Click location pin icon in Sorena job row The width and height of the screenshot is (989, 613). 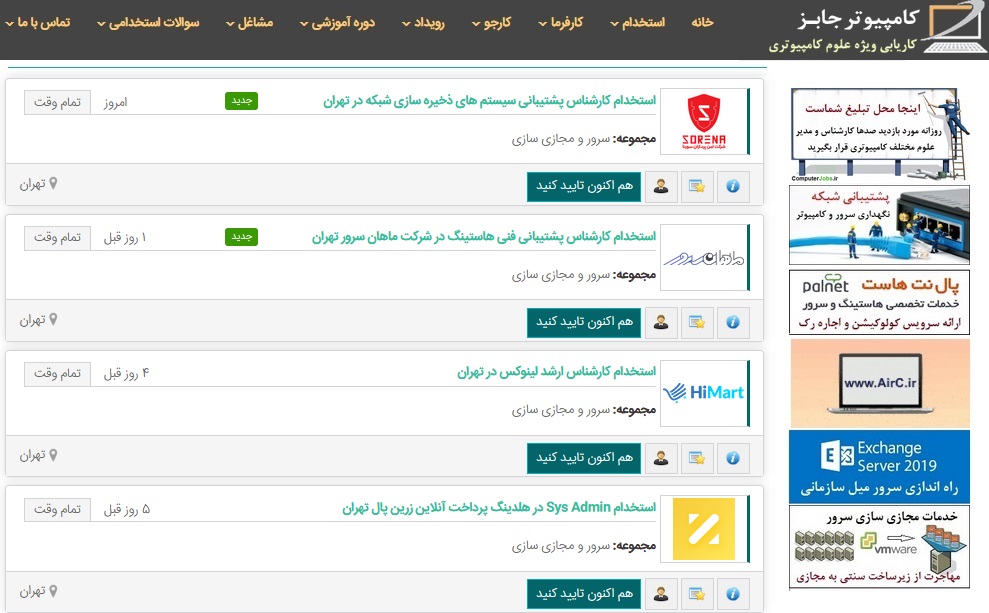click(54, 184)
